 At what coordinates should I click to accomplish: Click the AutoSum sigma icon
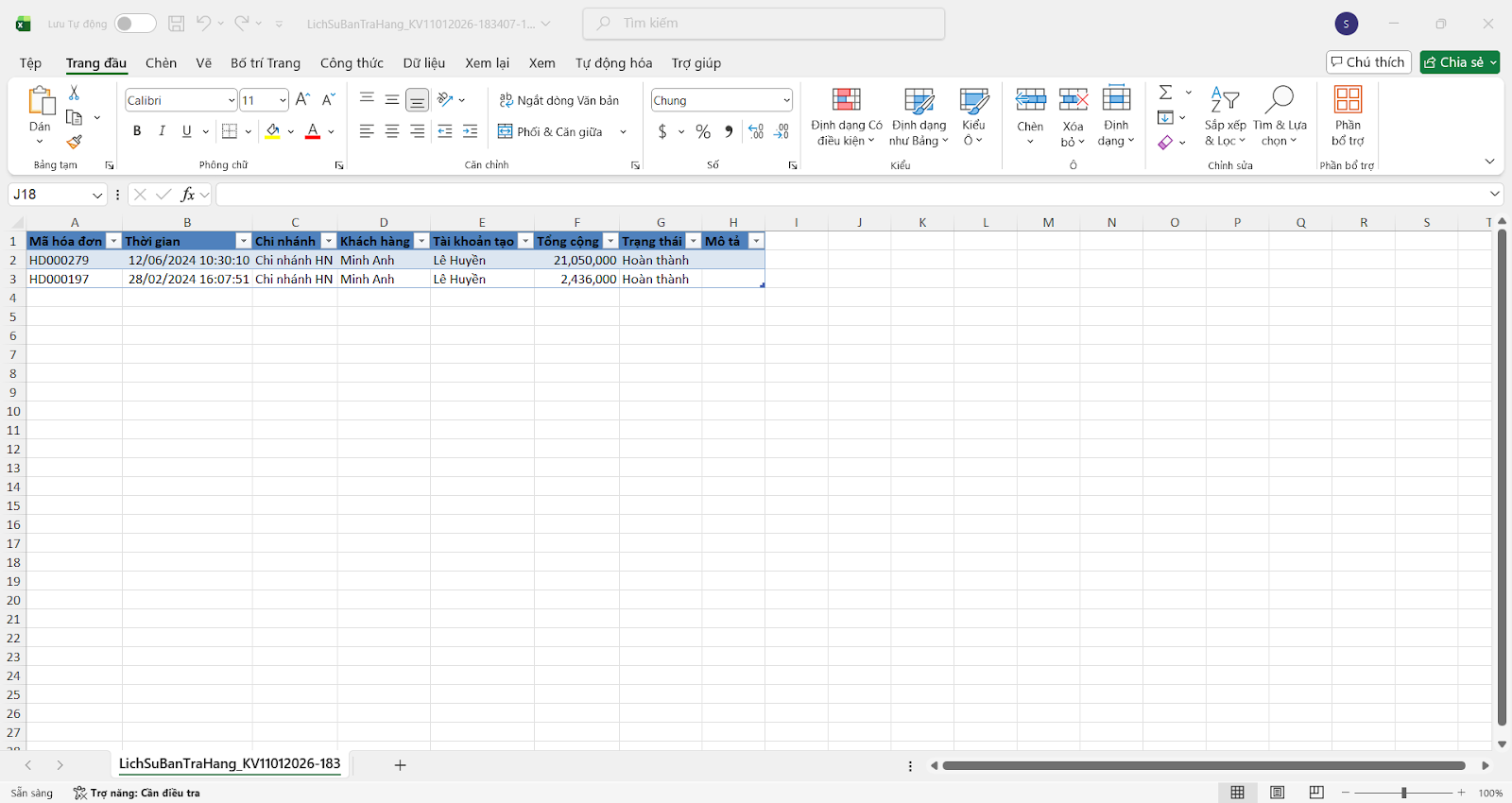(1166, 92)
